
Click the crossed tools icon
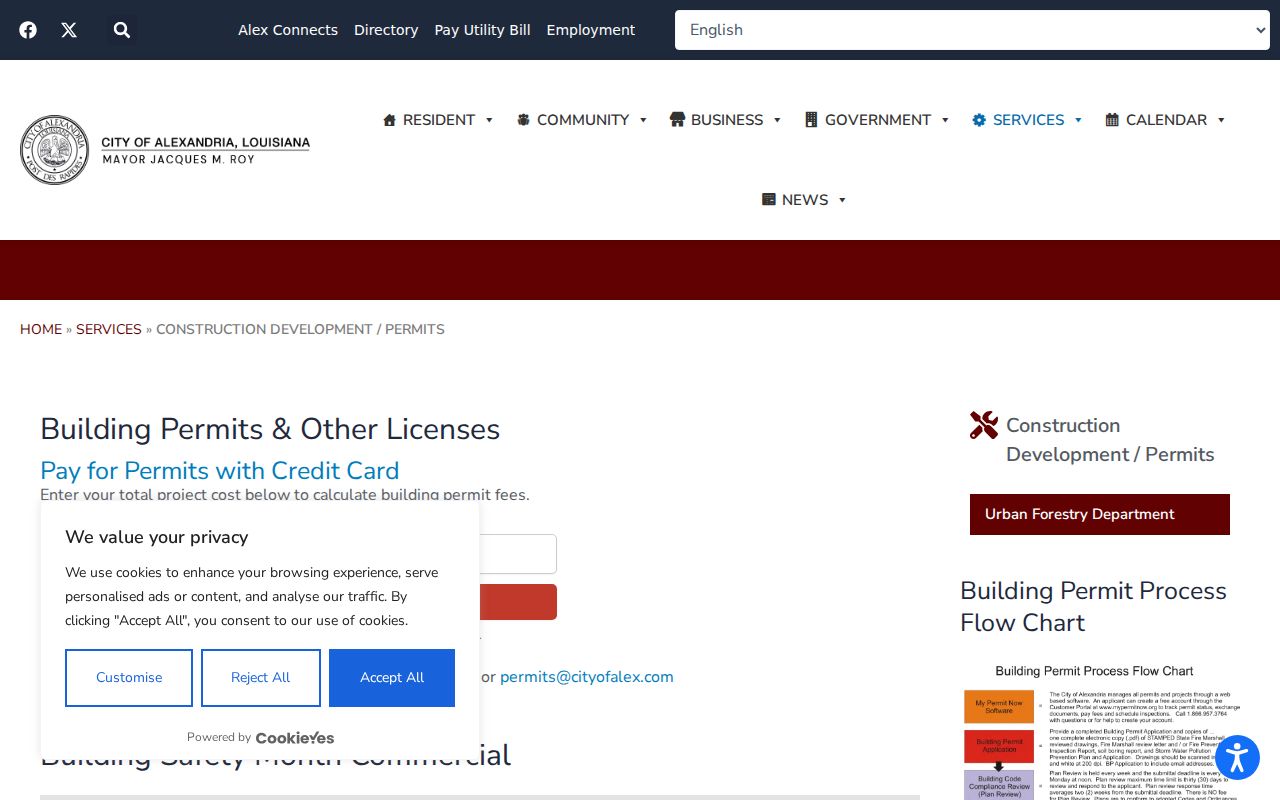tap(984, 425)
